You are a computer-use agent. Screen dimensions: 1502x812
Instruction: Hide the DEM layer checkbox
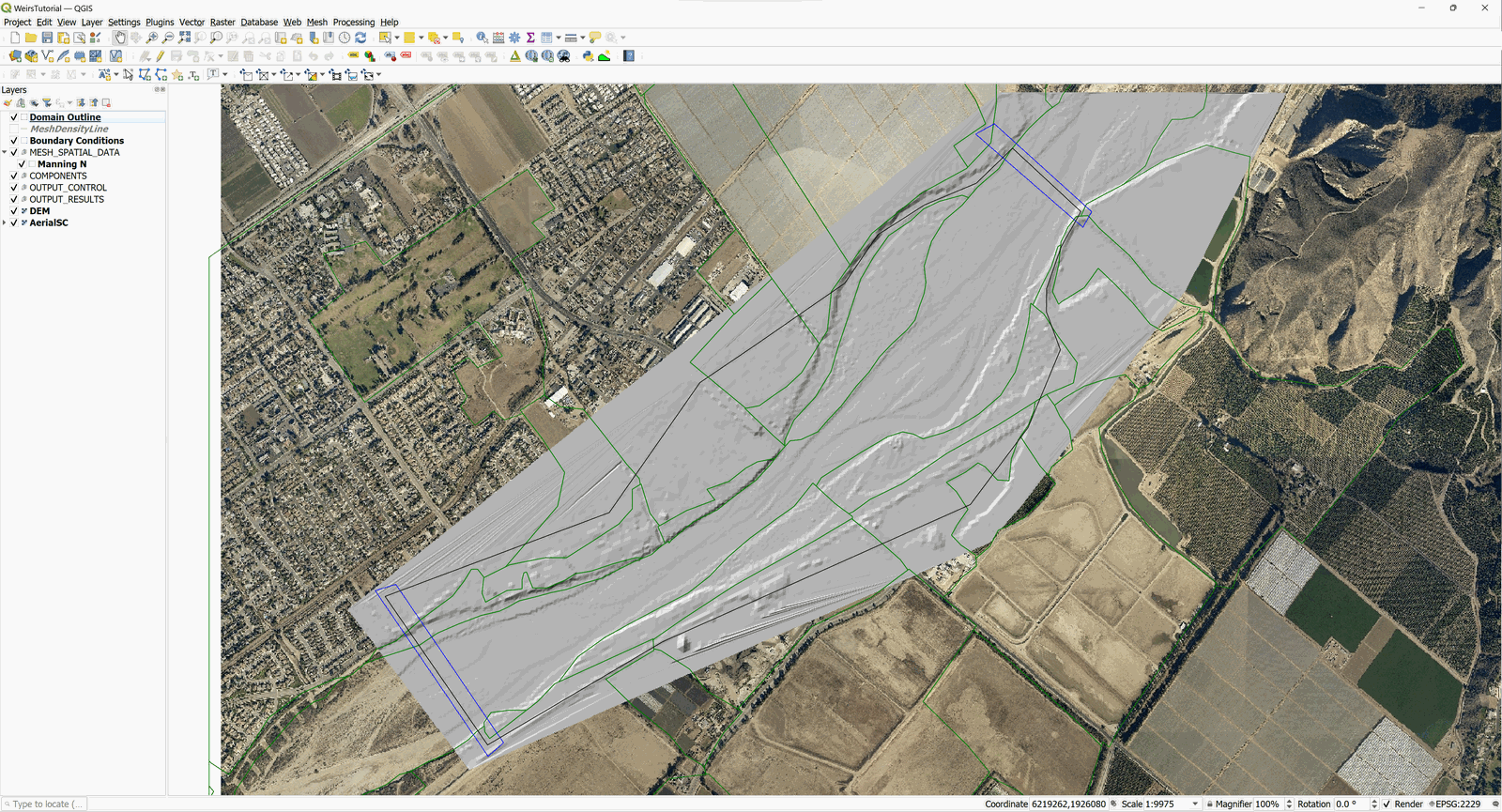(x=14, y=211)
